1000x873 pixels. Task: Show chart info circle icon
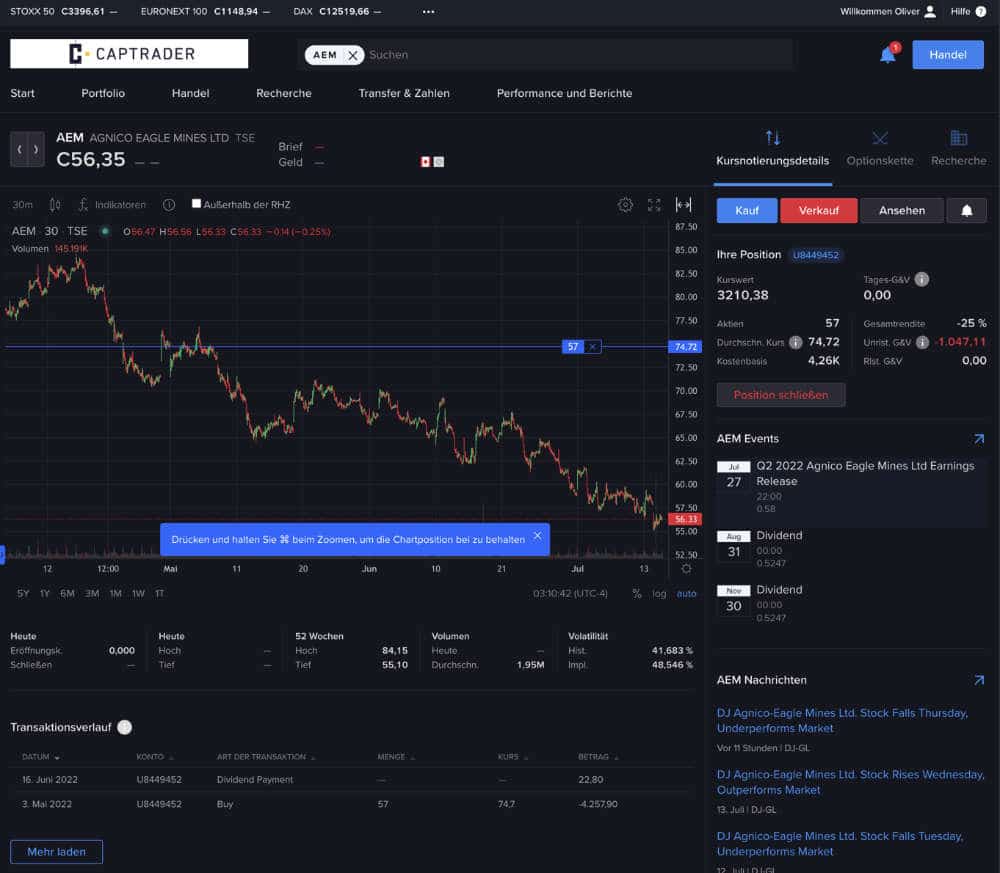169,205
